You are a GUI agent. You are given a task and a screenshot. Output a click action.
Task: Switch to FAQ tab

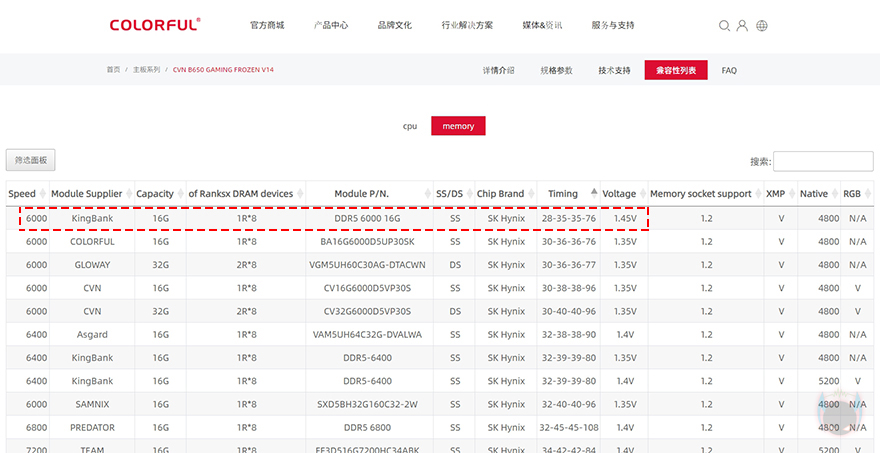pos(729,70)
